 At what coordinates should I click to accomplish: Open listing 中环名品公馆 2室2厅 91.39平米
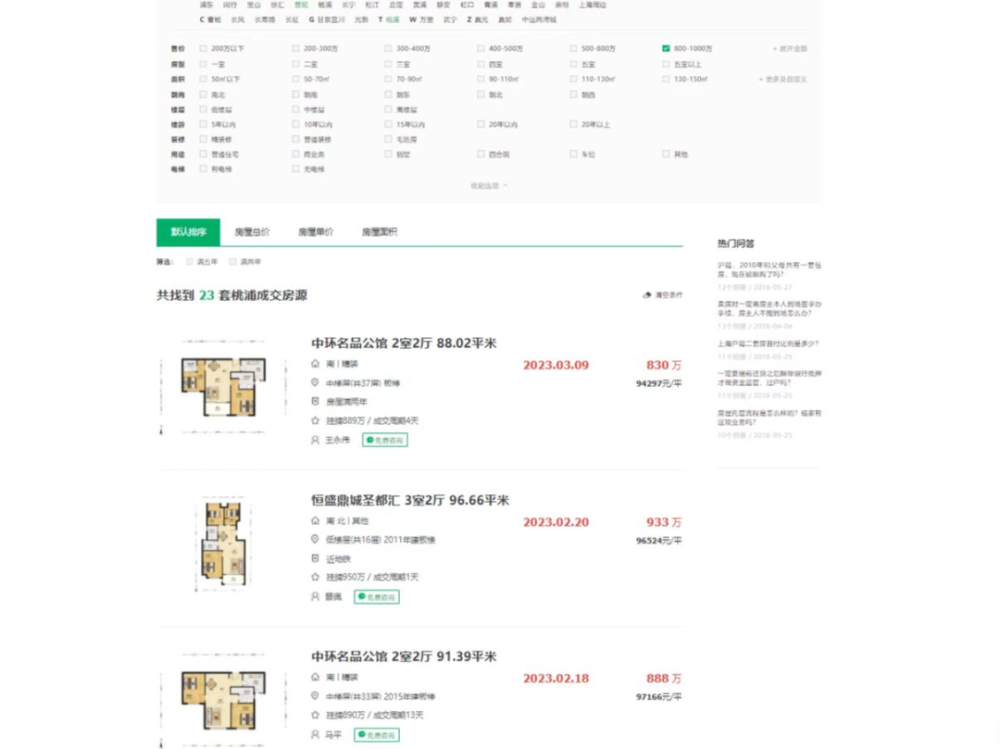click(x=404, y=656)
